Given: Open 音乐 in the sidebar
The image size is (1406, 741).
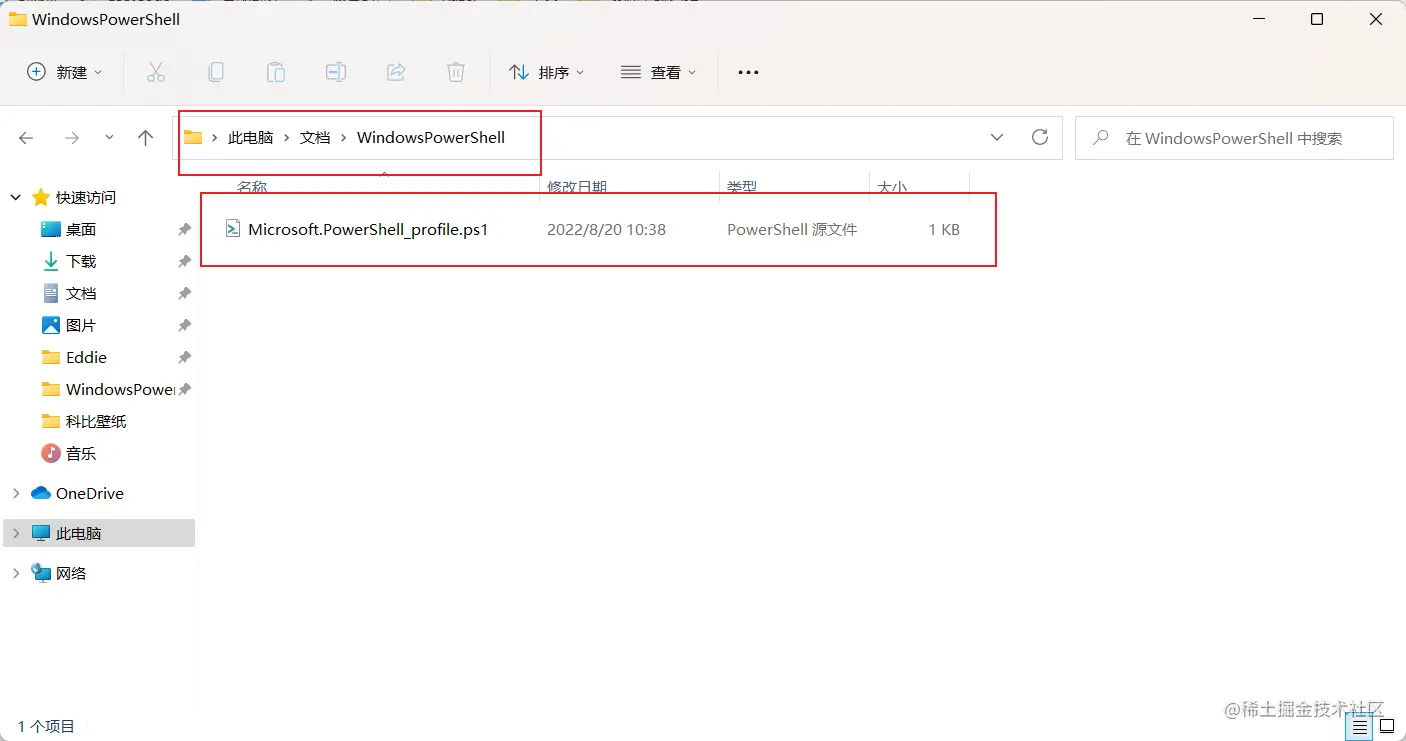Looking at the screenshot, I should pos(81,453).
